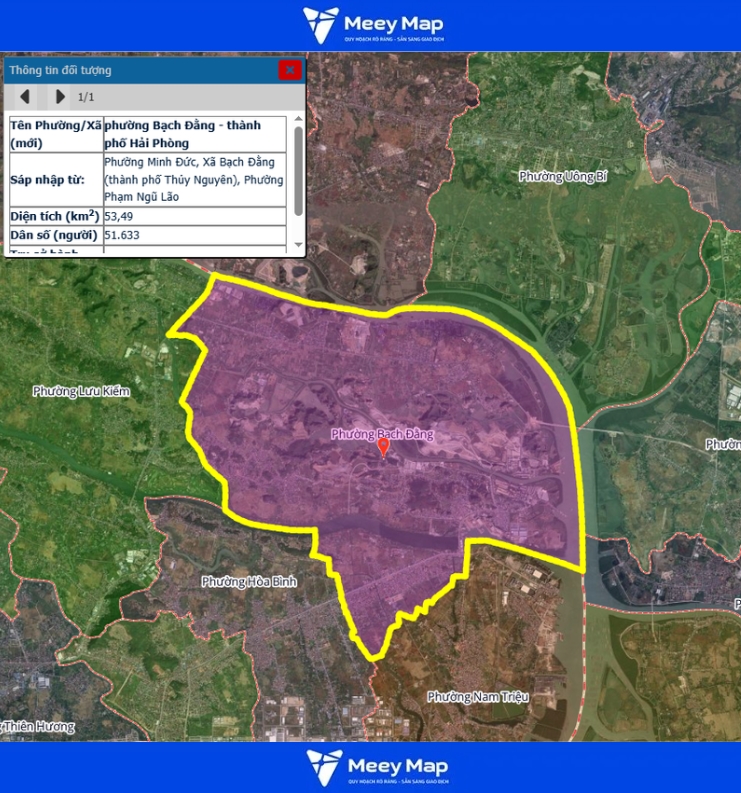Screen dimensions: 741x793
Task: Go to next object with right arrow
Action: click(60, 97)
